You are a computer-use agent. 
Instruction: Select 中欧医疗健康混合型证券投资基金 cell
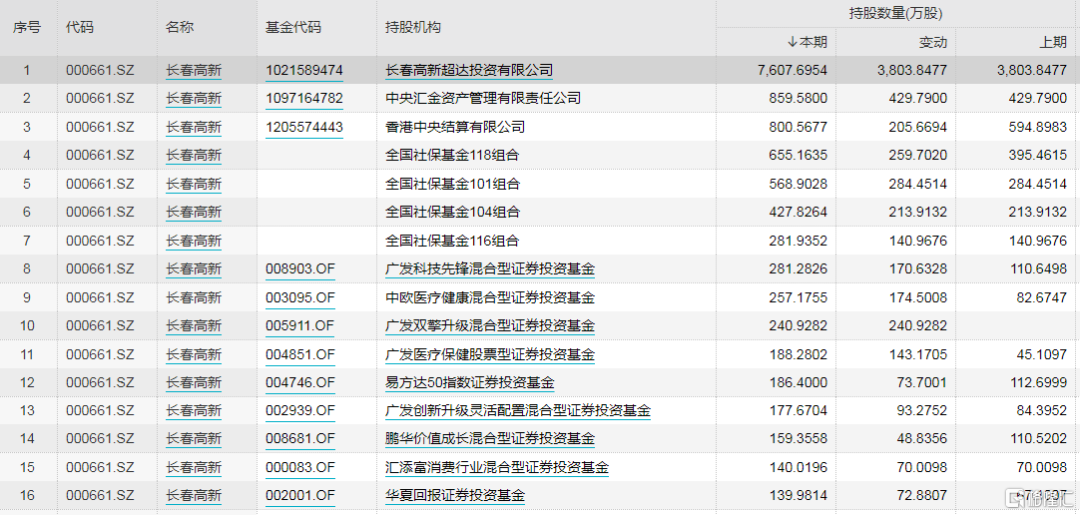point(490,297)
